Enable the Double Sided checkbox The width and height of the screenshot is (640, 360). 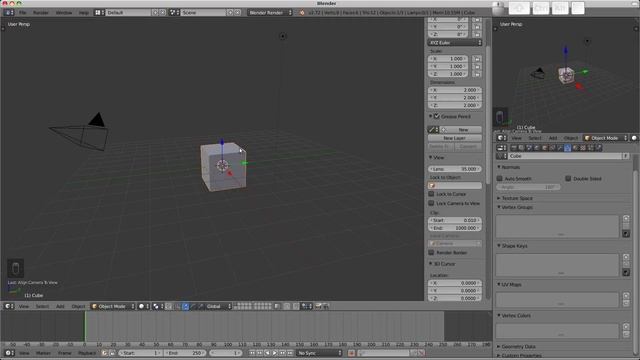tap(568, 178)
